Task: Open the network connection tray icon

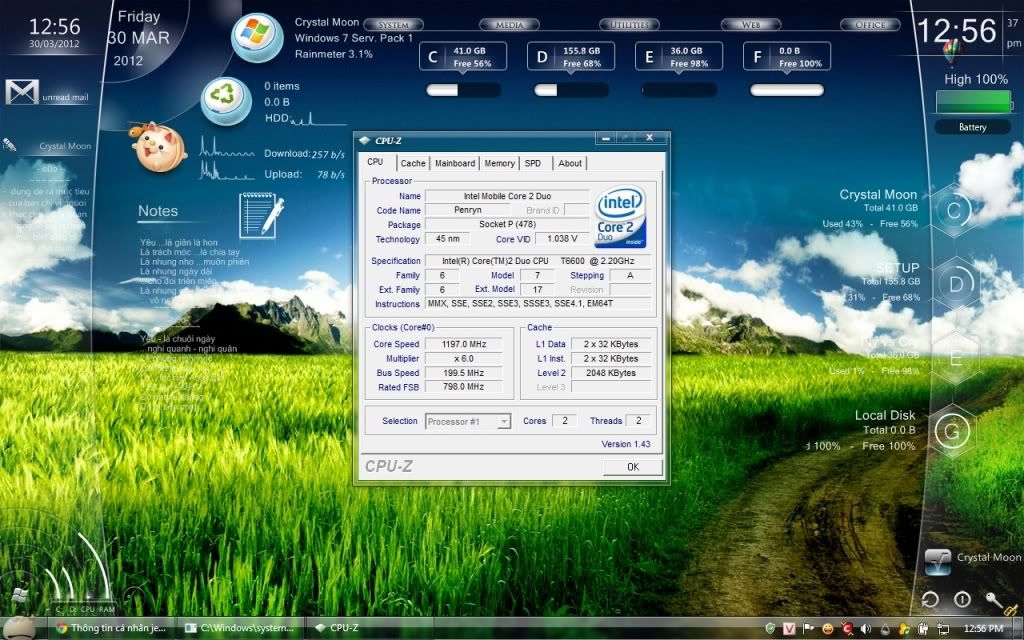Action: click(943, 628)
